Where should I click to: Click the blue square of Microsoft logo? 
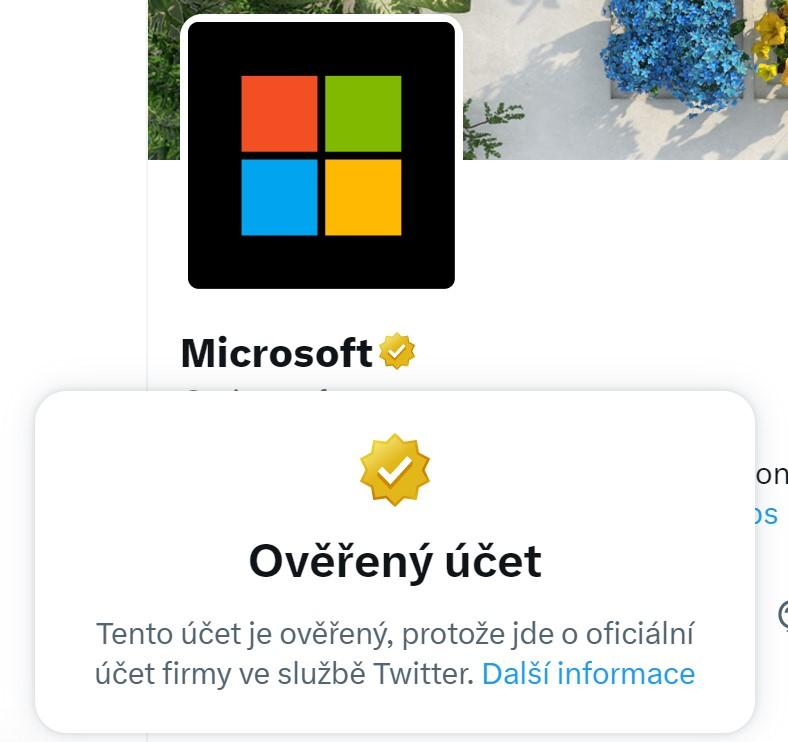279,198
